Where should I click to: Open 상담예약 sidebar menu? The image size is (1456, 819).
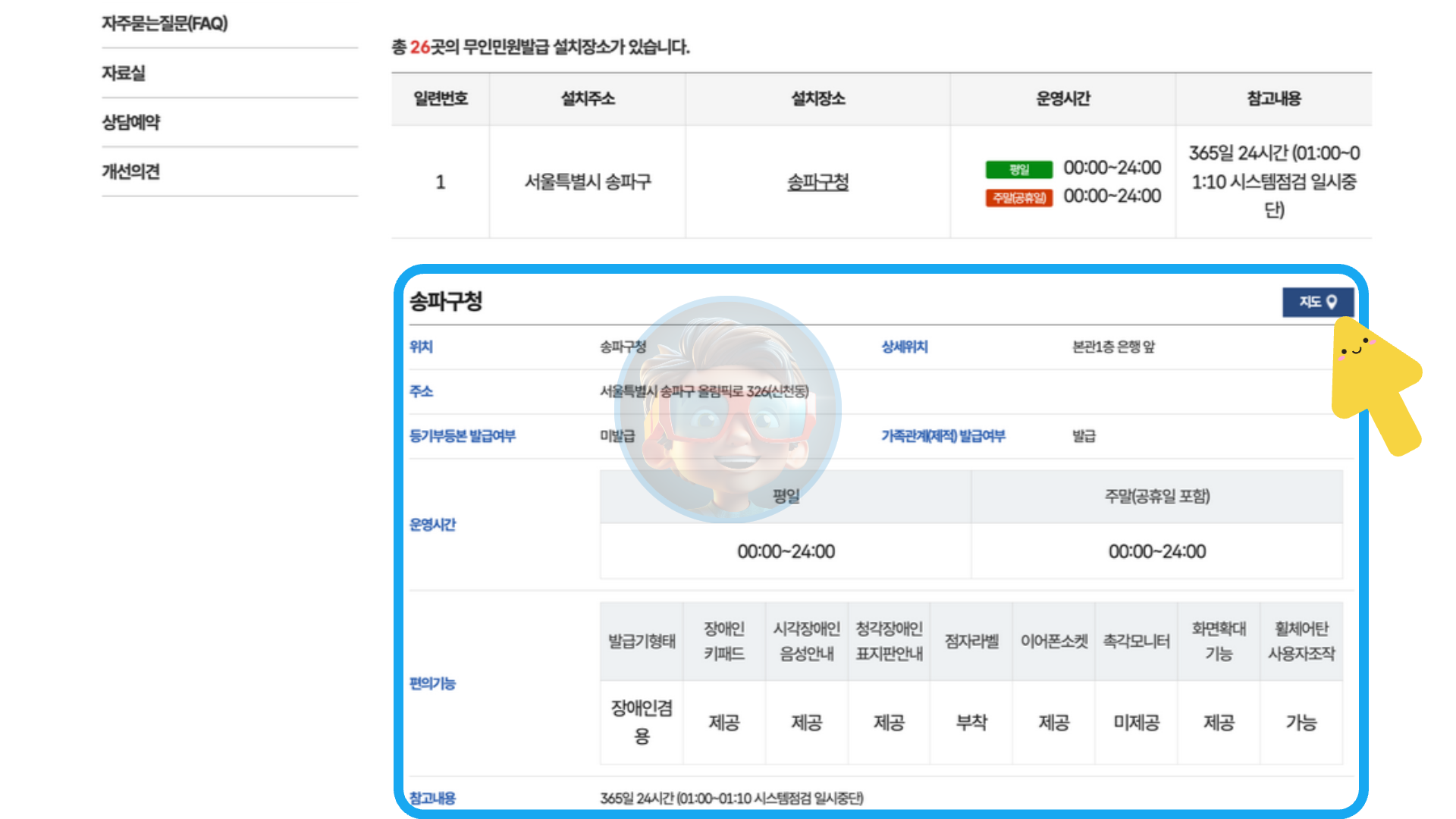pos(131,122)
